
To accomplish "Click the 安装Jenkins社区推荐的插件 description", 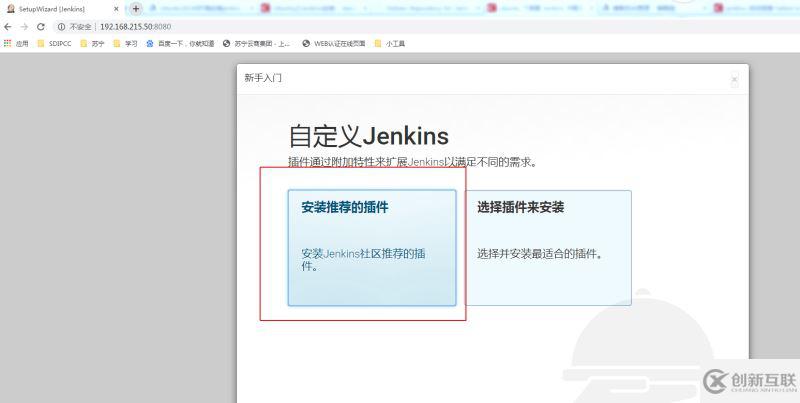I will [363, 260].
